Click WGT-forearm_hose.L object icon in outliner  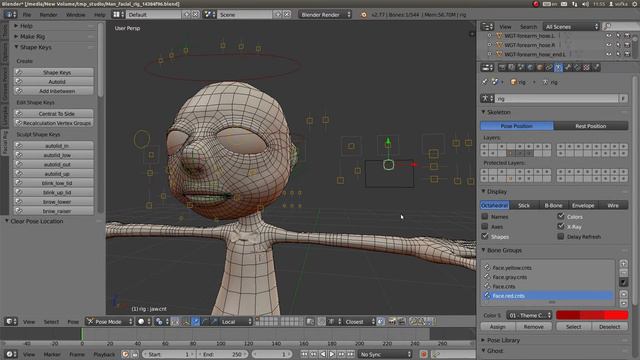pos(499,36)
